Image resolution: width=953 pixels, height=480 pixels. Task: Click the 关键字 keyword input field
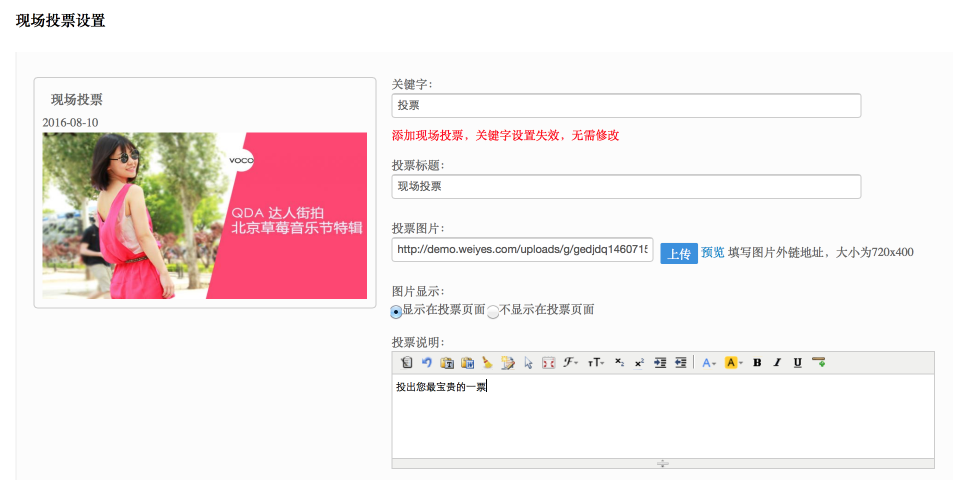(626, 106)
